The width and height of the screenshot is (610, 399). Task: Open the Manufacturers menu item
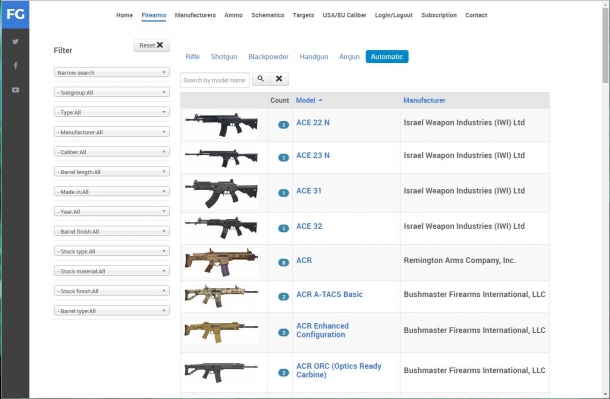(x=195, y=15)
